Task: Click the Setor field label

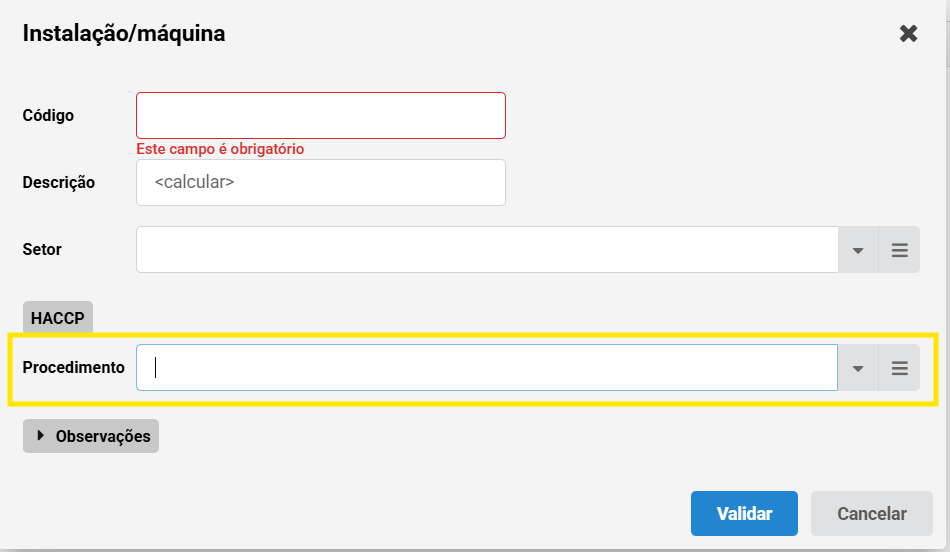Action: (42, 250)
